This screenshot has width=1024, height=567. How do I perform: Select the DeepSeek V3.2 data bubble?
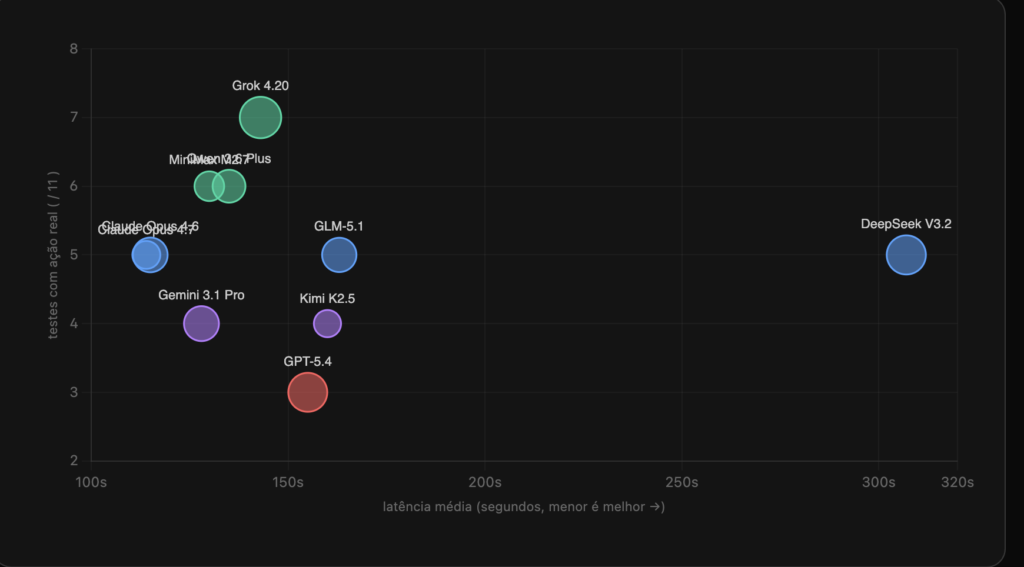pos(906,255)
